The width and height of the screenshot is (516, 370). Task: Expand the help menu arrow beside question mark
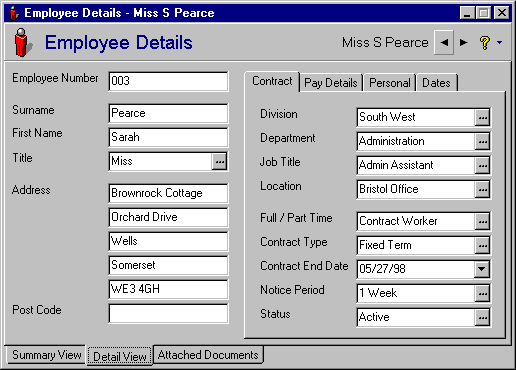(499, 43)
